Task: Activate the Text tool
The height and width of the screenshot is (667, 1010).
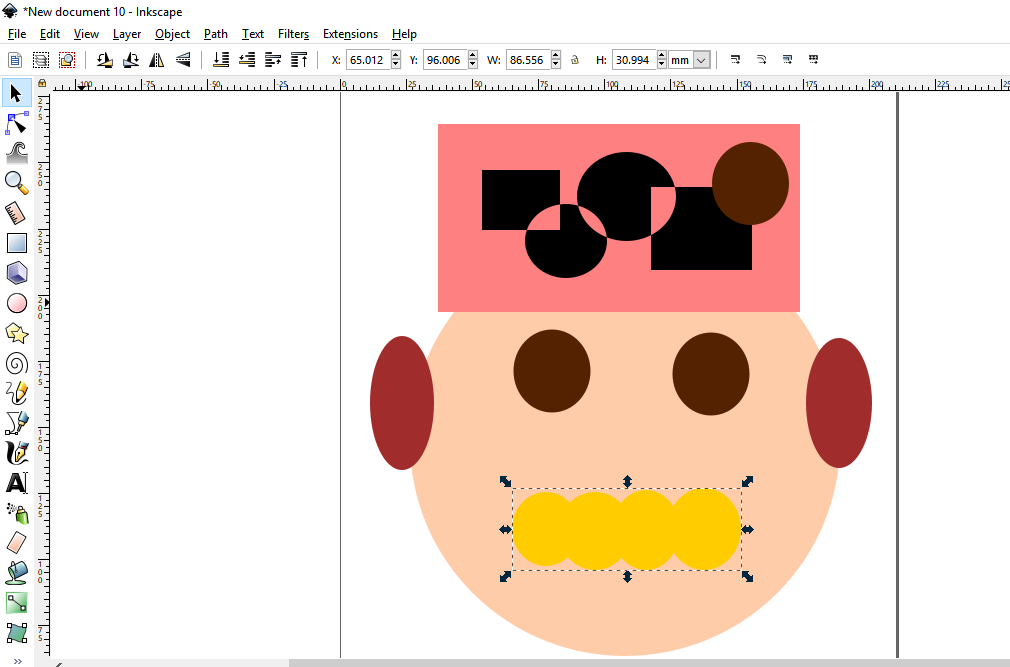Action: coord(17,483)
